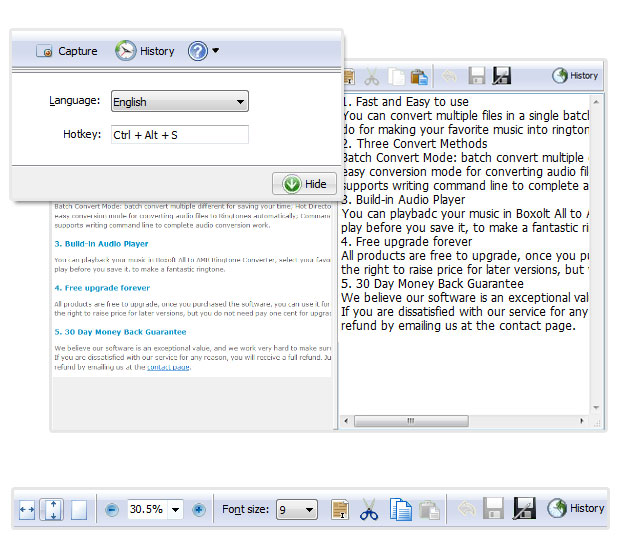
Task: Click the 'Language:' label in the settings panel
Action: point(74,100)
